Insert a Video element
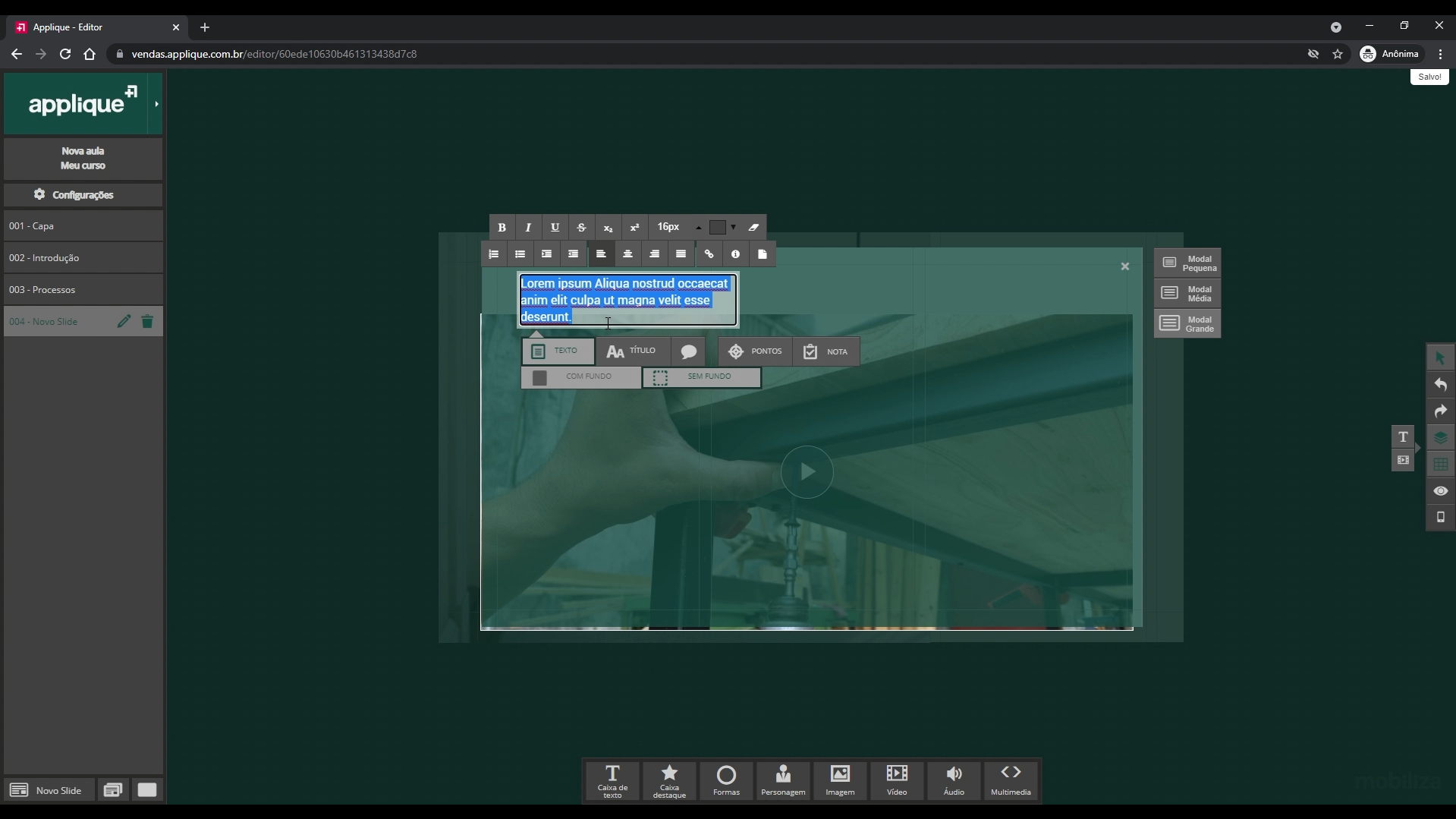This screenshot has width=1456, height=819. coord(896,781)
